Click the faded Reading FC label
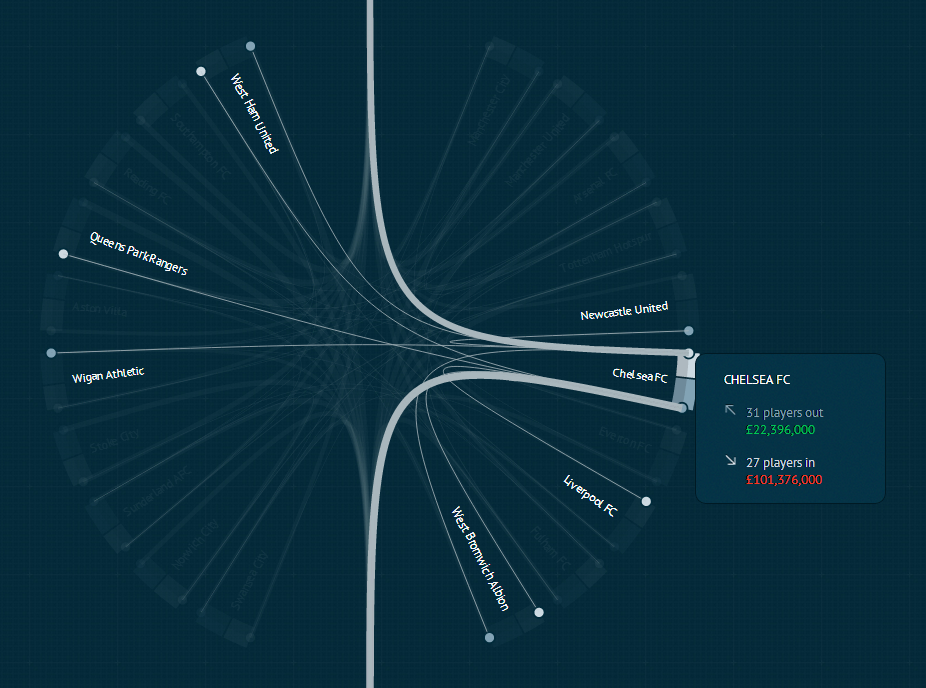This screenshot has height=688, width=926. pos(147,186)
